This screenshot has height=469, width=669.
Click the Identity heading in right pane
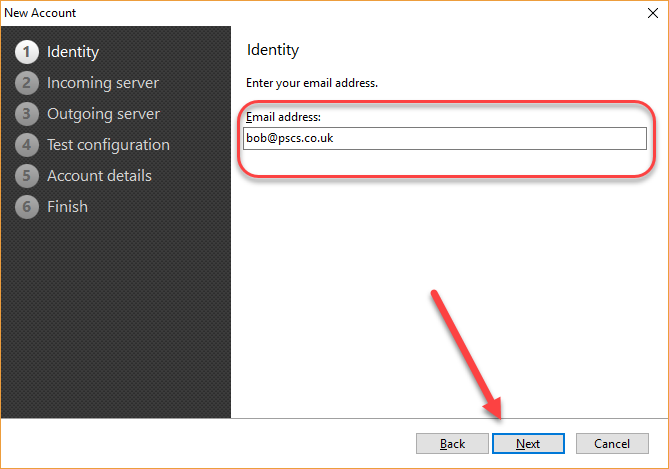(273, 50)
